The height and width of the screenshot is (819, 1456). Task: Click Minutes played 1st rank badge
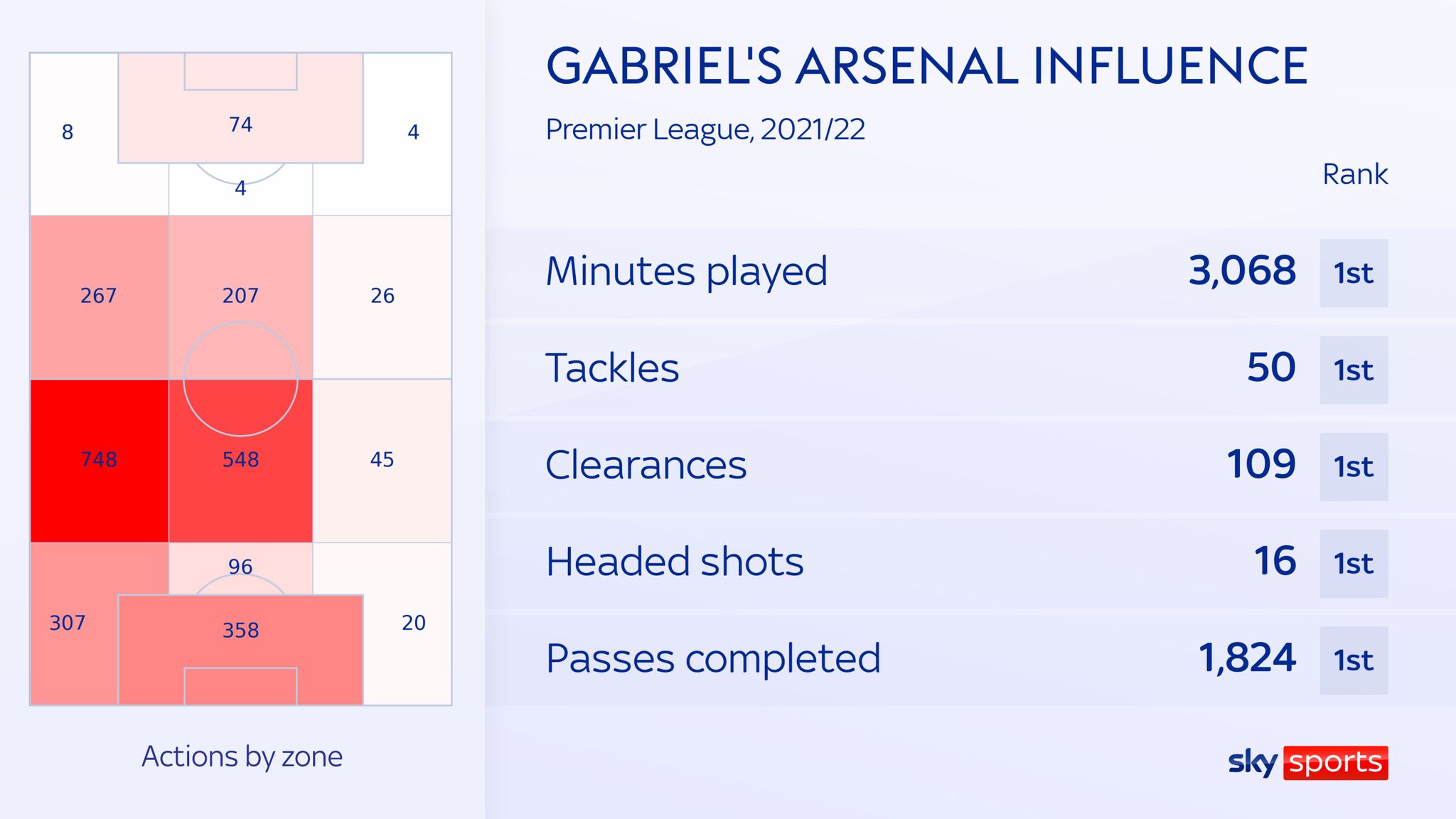coord(1354,274)
